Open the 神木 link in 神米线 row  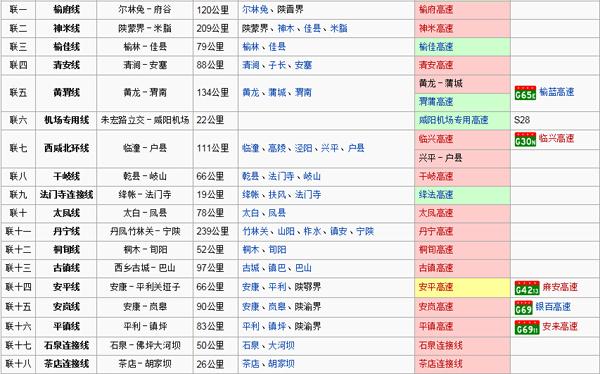point(286,28)
